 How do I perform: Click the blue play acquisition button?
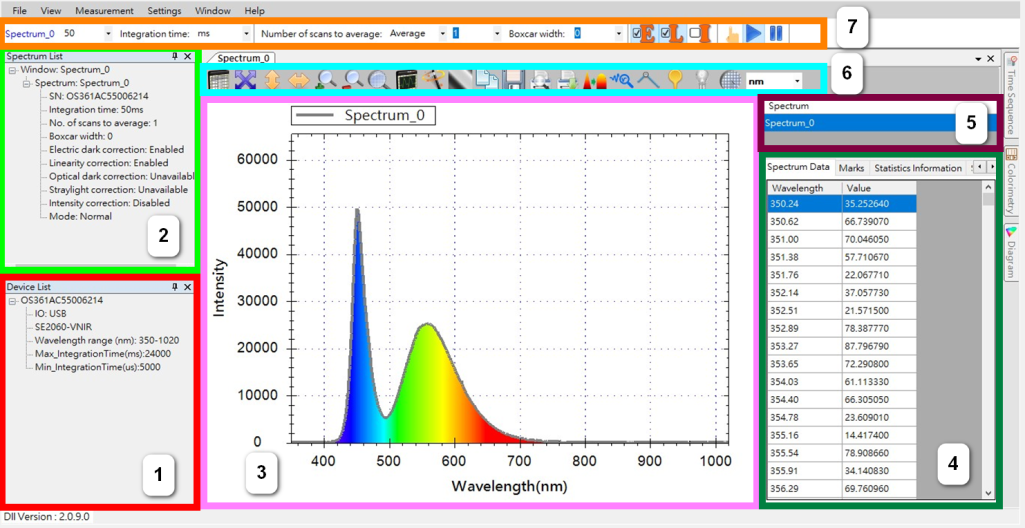(x=754, y=34)
